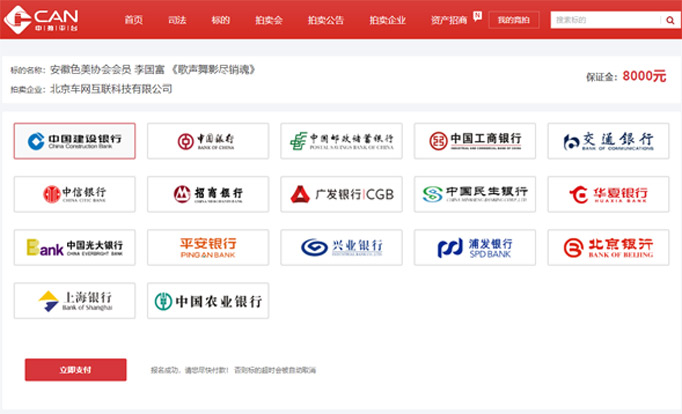Screen dimensions: 682x414
Task: Choose the 中国工商银行 ICBC bank logo
Action: (475, 141)
